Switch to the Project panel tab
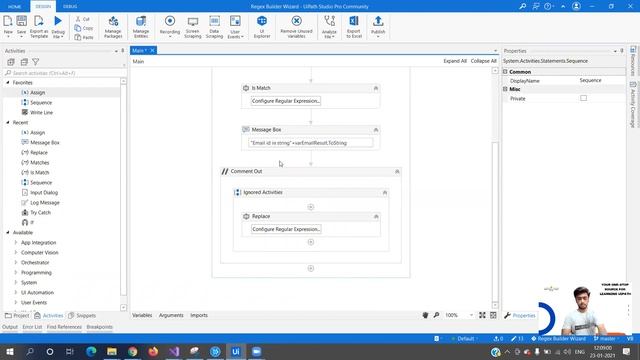This screenshot has width=640, height=360. [x=17, y=316]
